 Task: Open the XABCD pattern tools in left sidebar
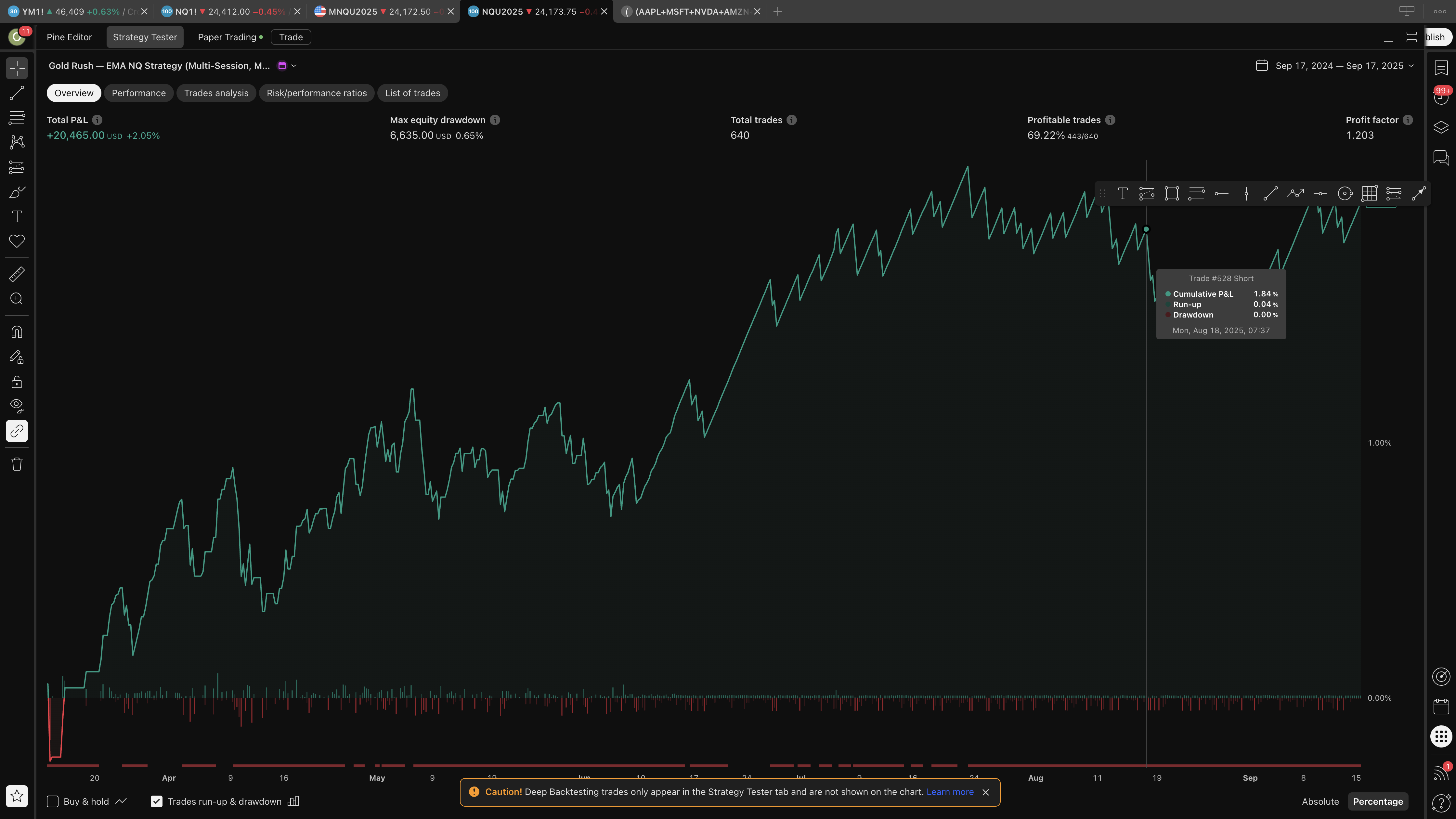pyautogui.click(x=17, y=142)
